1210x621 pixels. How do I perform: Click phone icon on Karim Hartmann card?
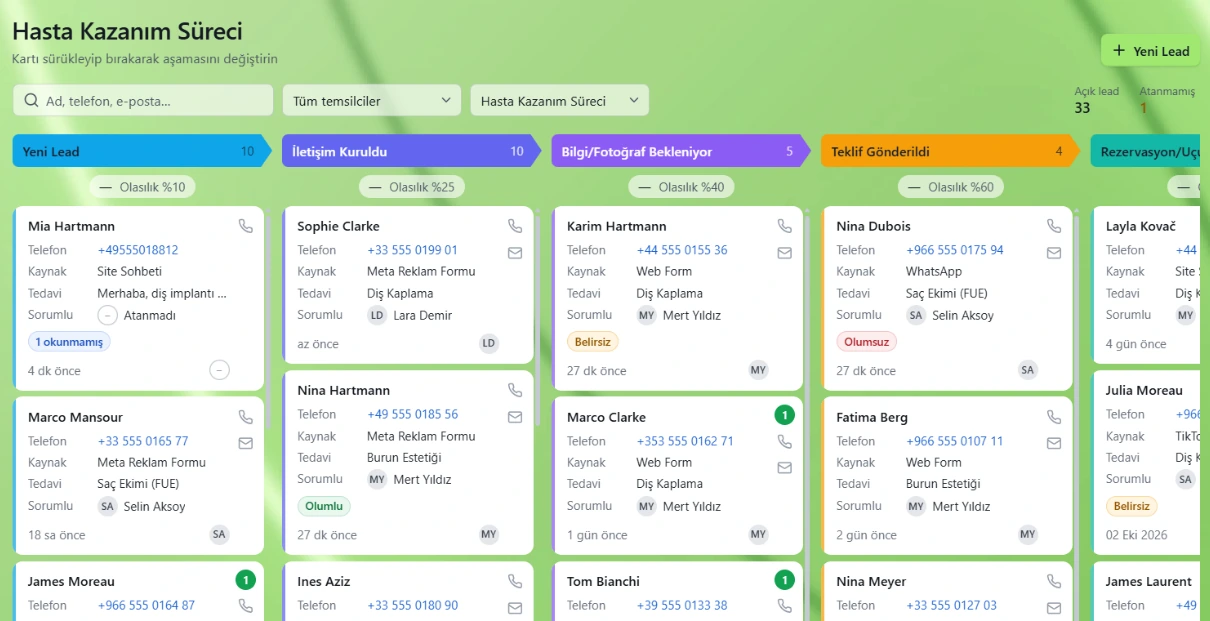click(785, 226)
